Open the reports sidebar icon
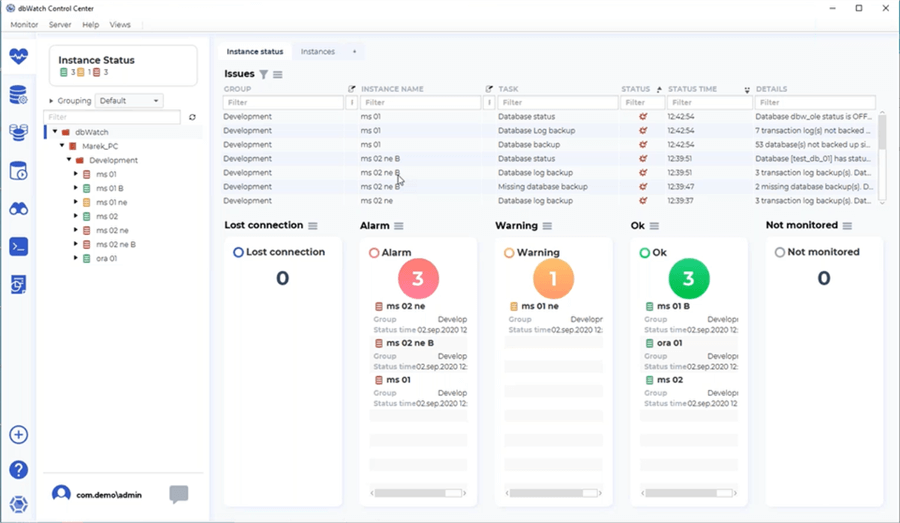Viewport: 900px width, 523px height. (18, 285)
